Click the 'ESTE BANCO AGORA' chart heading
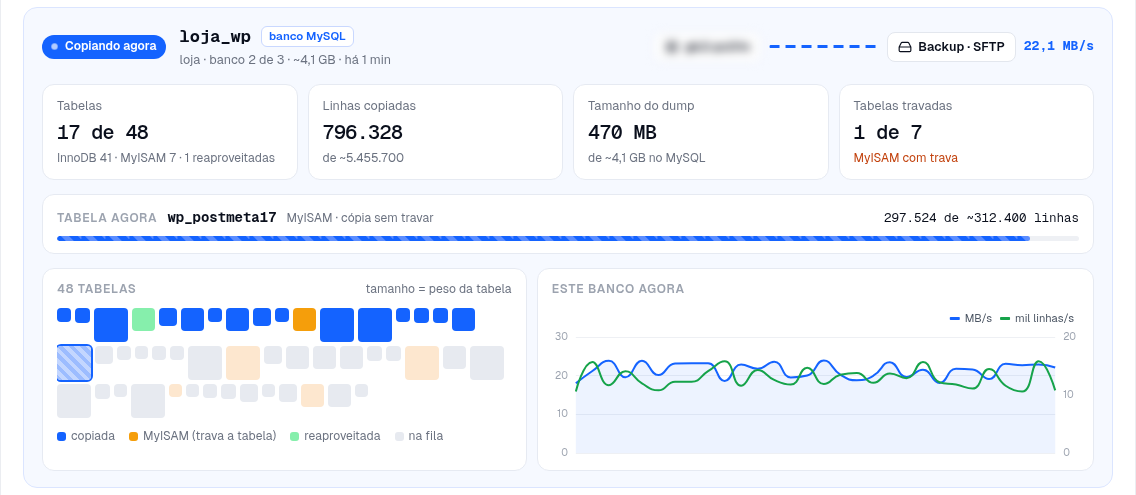 tap(618, 288)
